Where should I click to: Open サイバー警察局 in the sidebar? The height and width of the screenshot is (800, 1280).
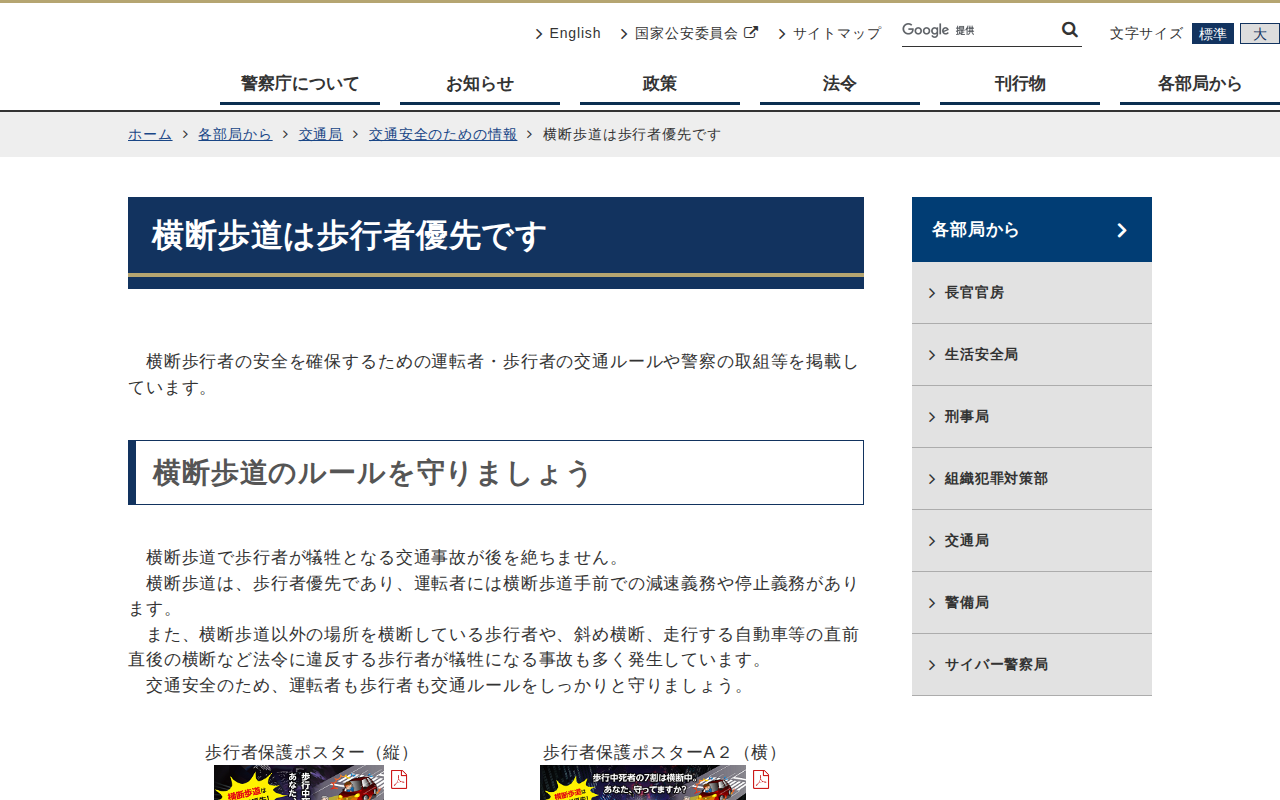[x=1032, y=665]
